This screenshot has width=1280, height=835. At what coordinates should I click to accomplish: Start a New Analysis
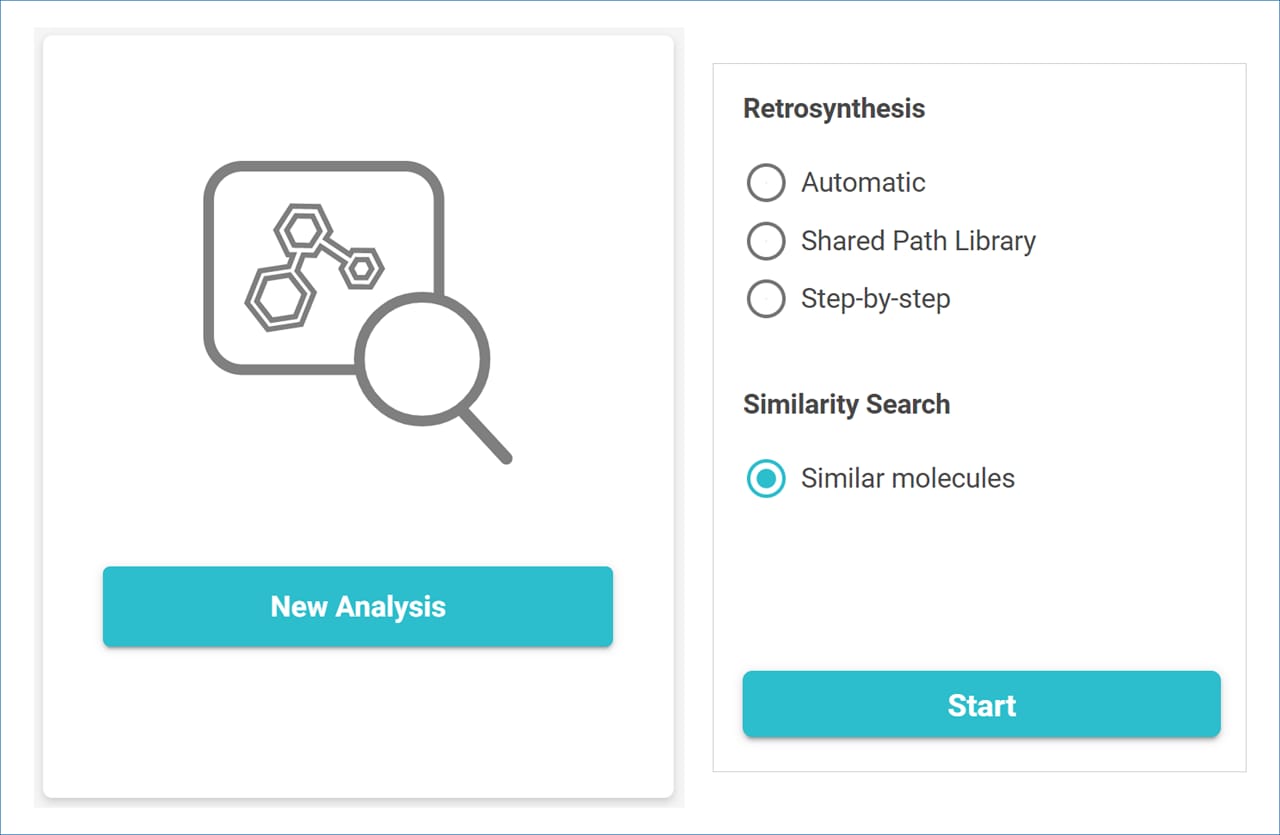click(x=357, y=606)
